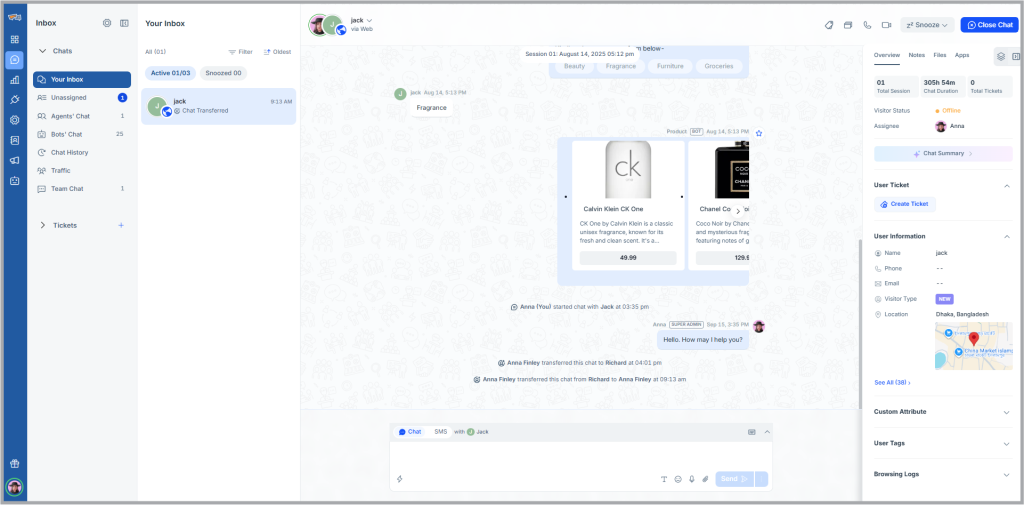This screenshot has width=1024, height=505.
Task: Click the Inbox settings gear icon
Action: [107, 23]
